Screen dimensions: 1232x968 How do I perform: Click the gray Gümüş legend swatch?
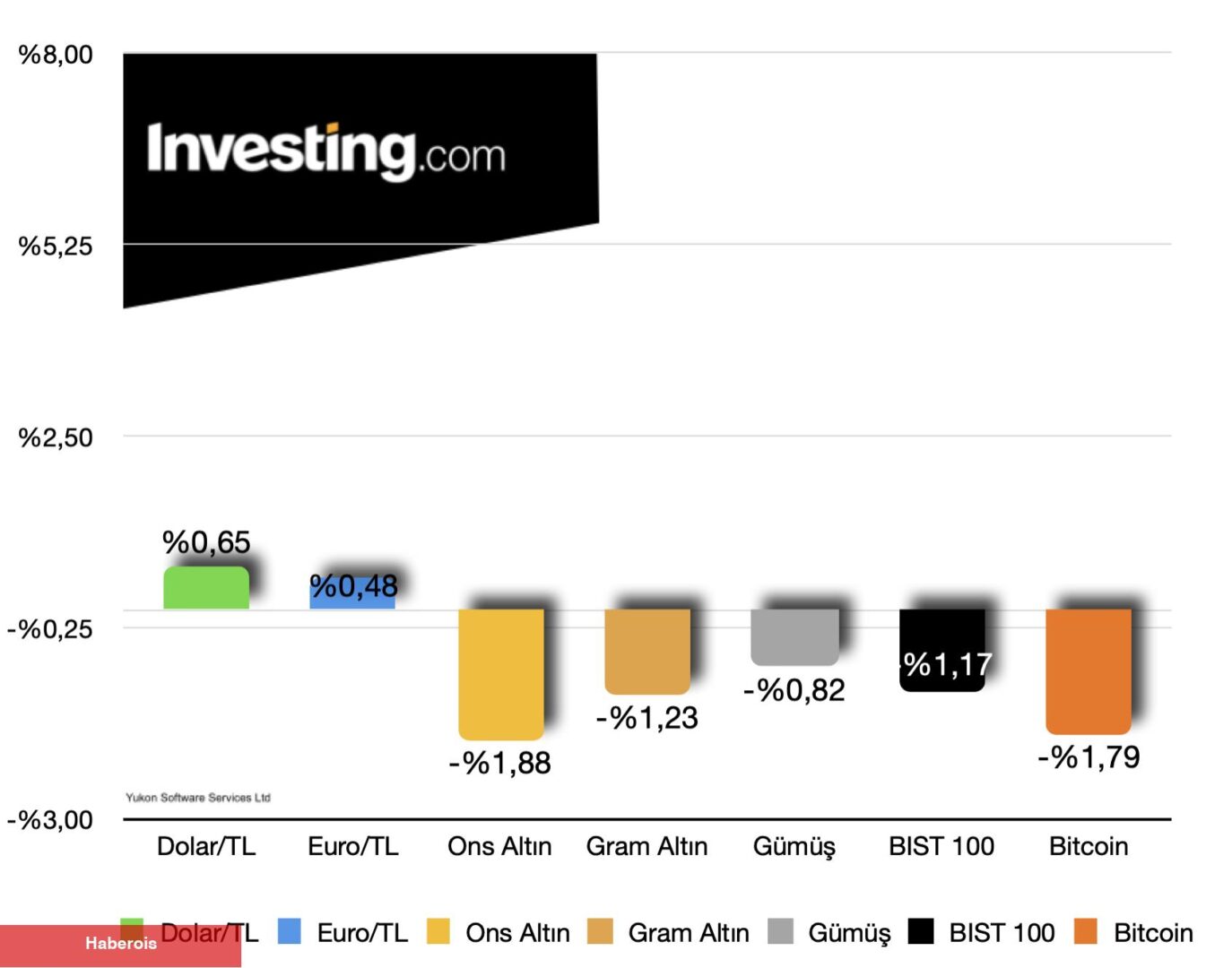coord(781,931)
